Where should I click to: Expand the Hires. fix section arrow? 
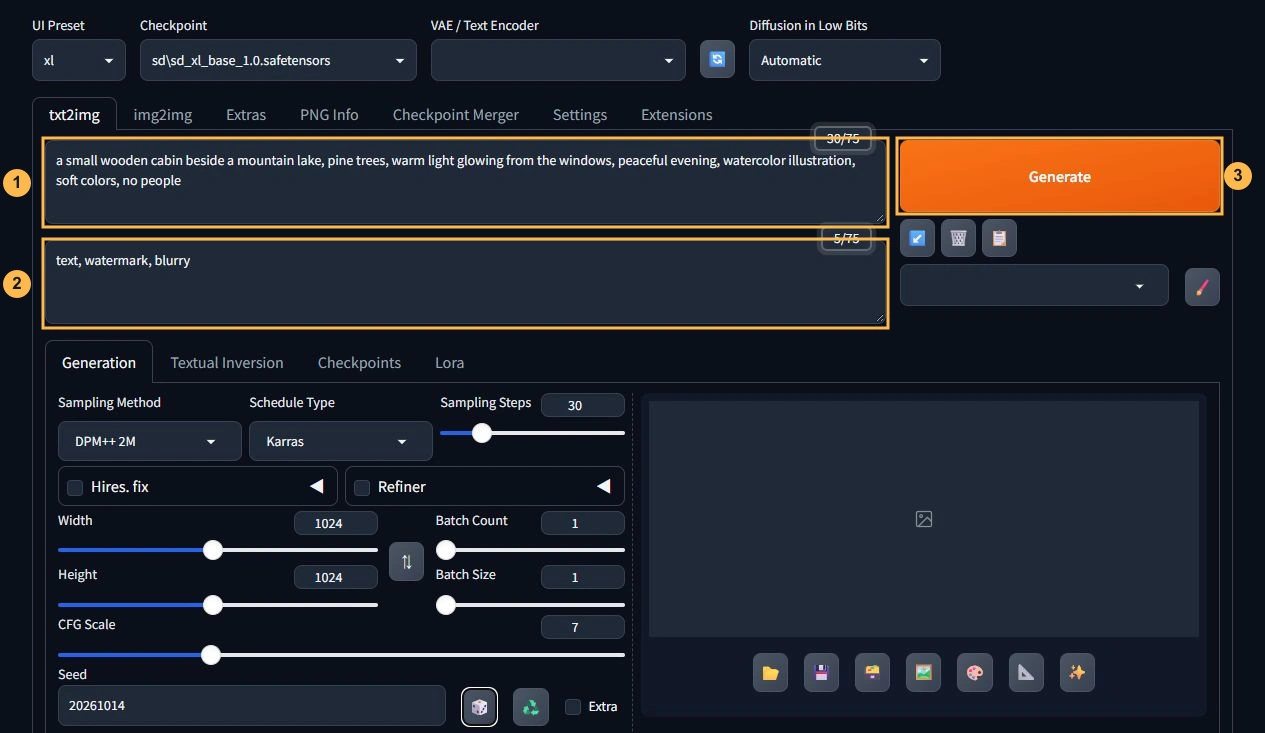click(x=317, y=487)
